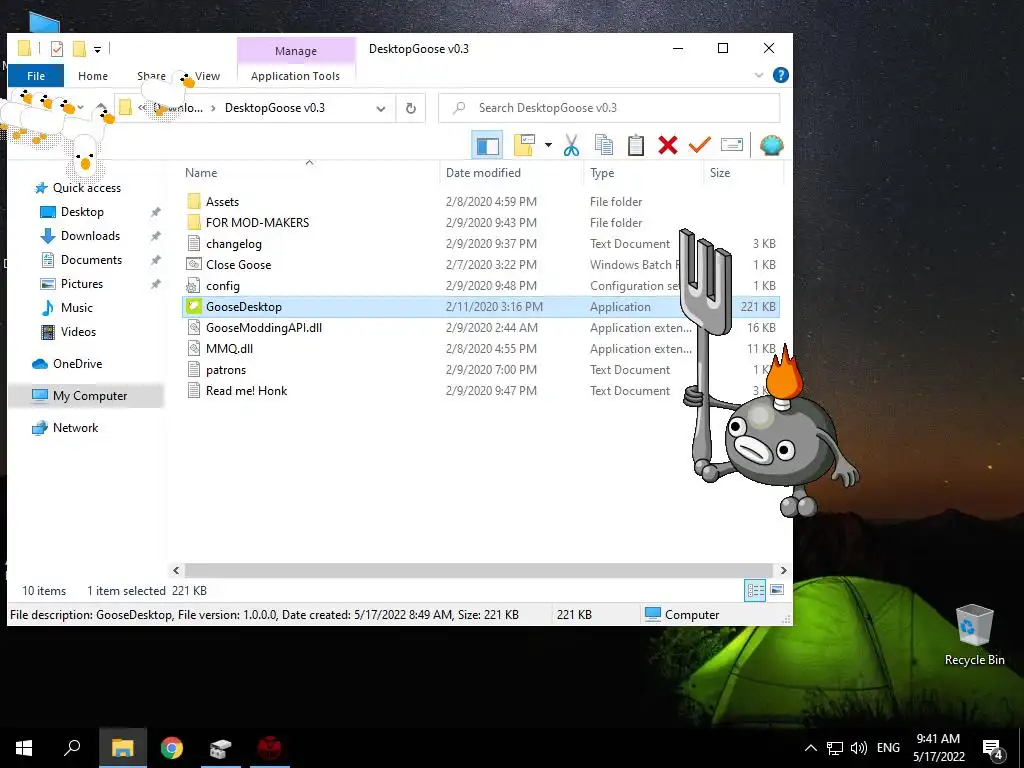Click the Cut scissors icon

(x=571, y=145)
